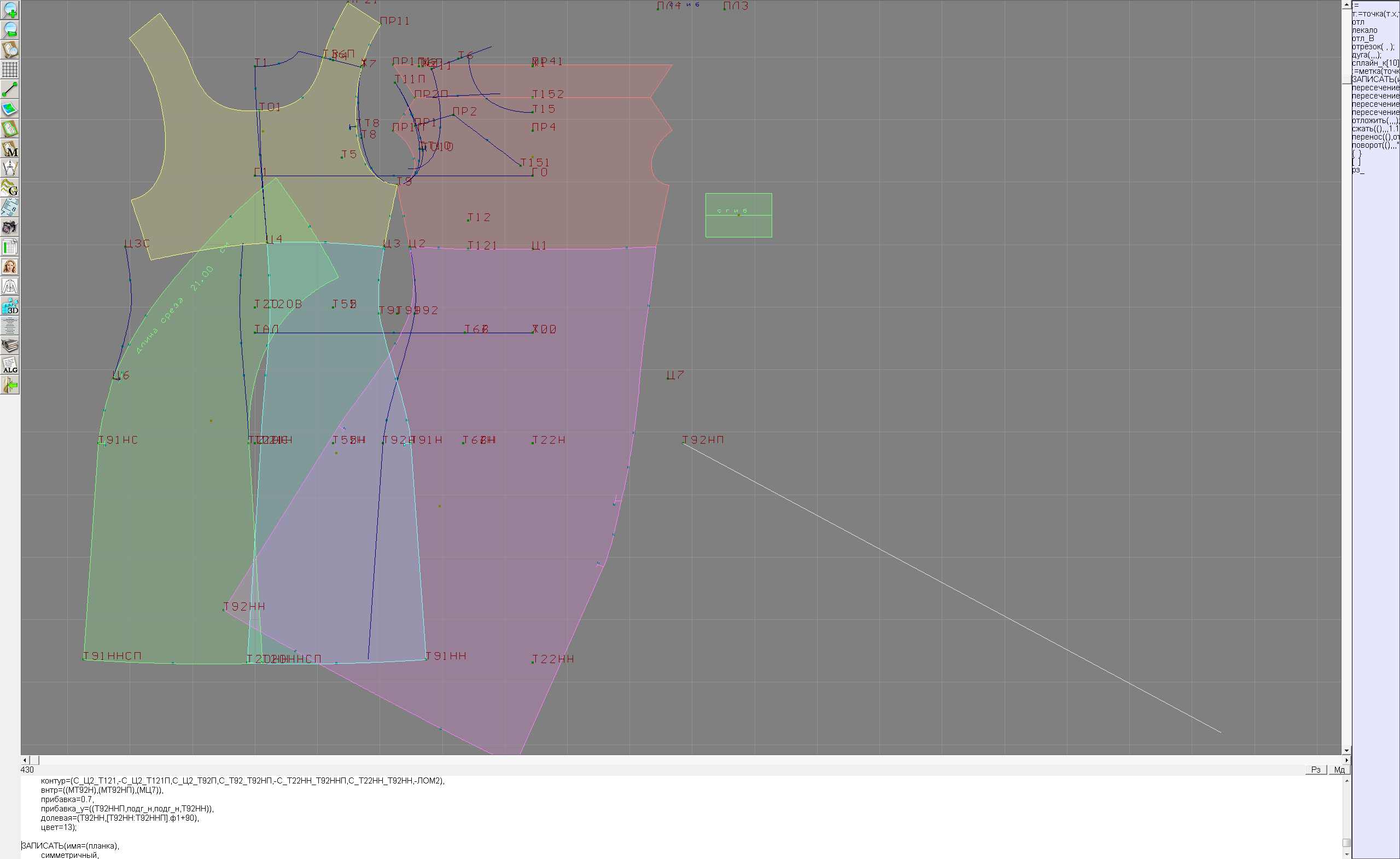Click the camera snapshot icon

click(10, 228)
